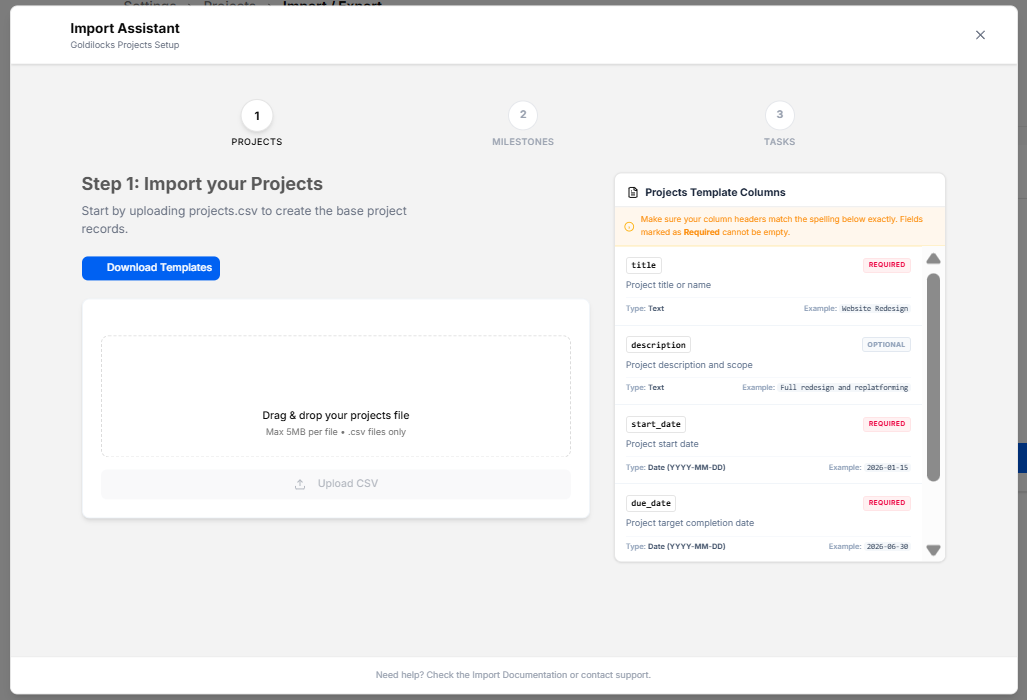Click the REQUIRED badge on due_date row
Image resolution: width=1027 pixels, height=700 pixels.
(886, 503)
